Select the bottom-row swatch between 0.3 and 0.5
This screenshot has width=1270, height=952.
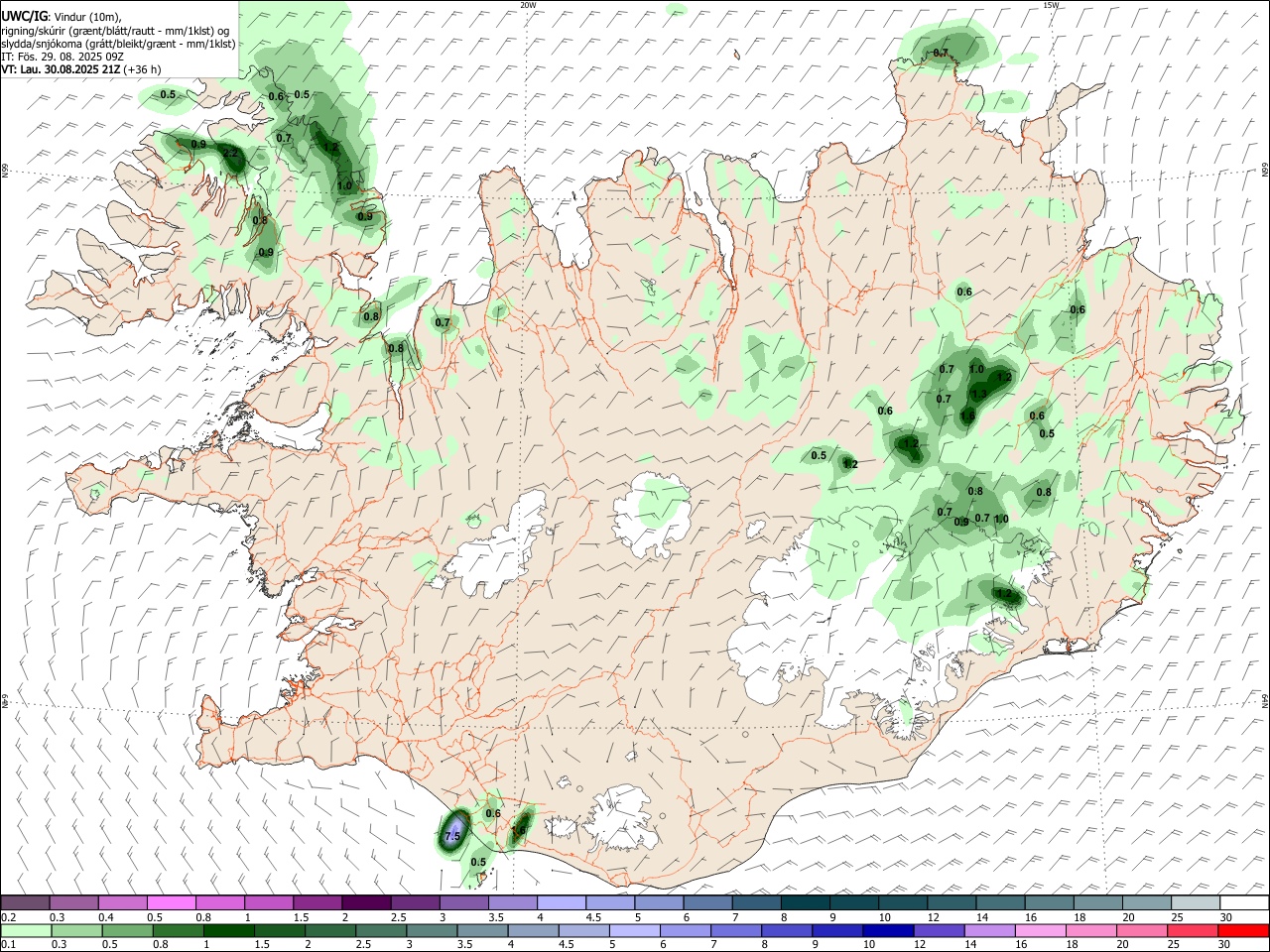pyautogui.click(x=76, y=930)
